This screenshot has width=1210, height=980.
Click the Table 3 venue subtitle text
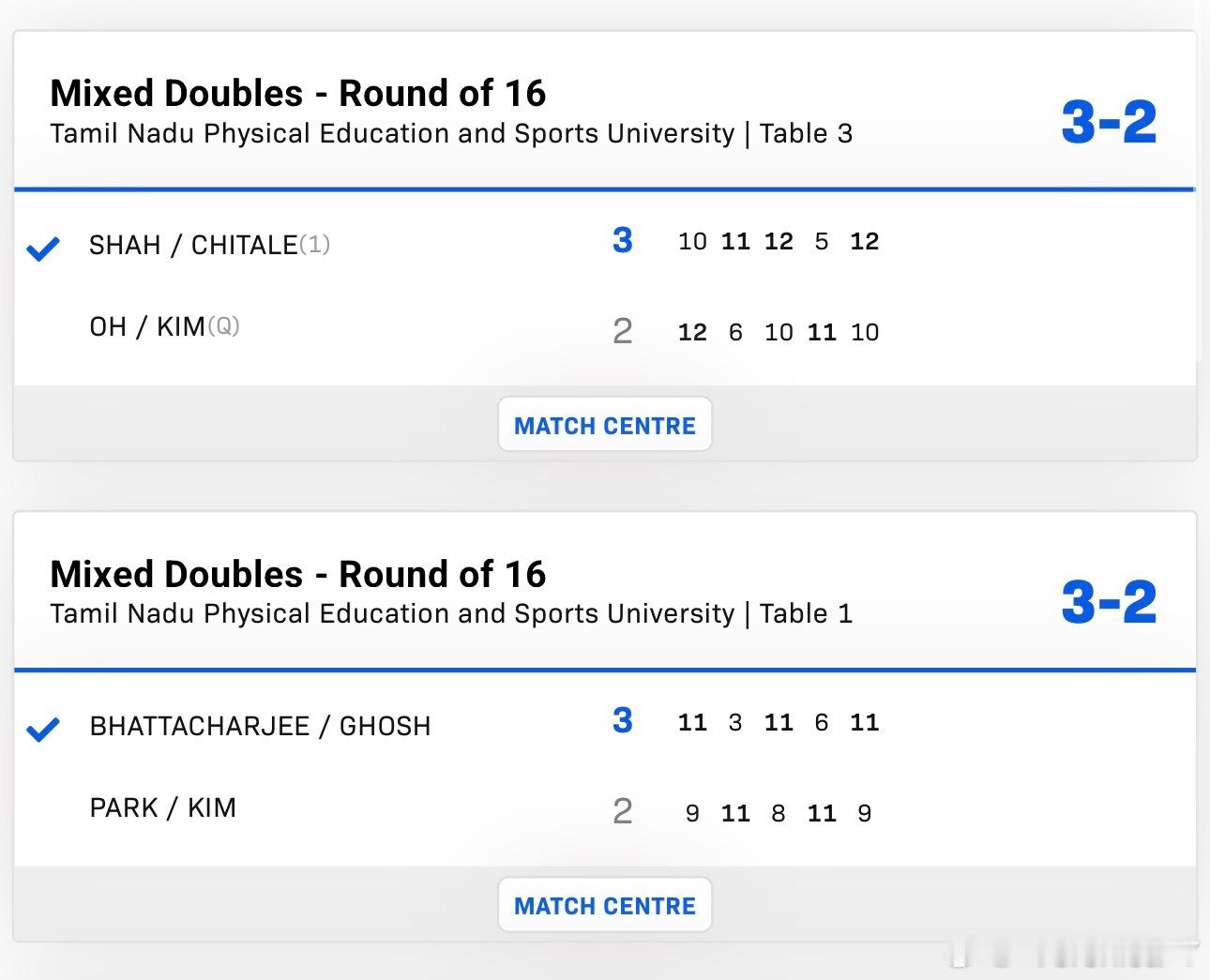[450, 133]
